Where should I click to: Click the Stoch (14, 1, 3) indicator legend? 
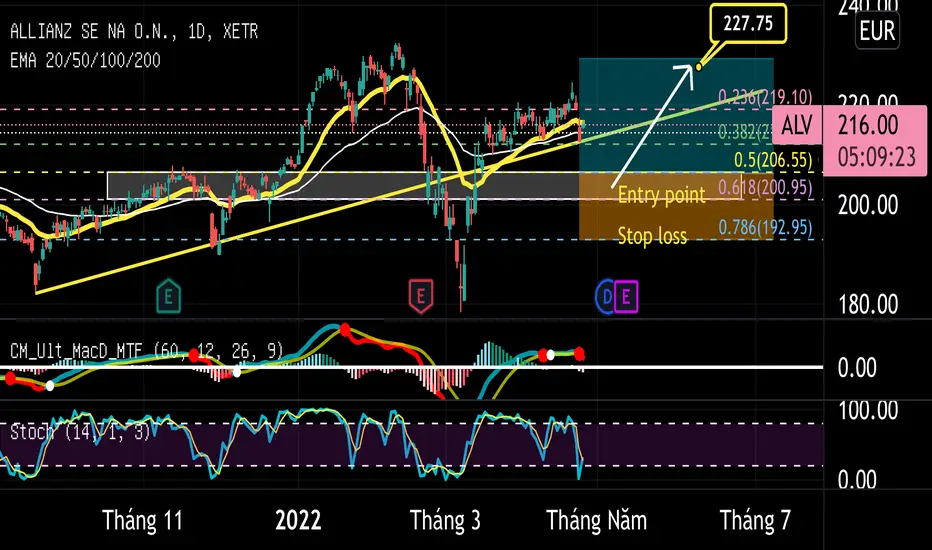click(80, 432)
